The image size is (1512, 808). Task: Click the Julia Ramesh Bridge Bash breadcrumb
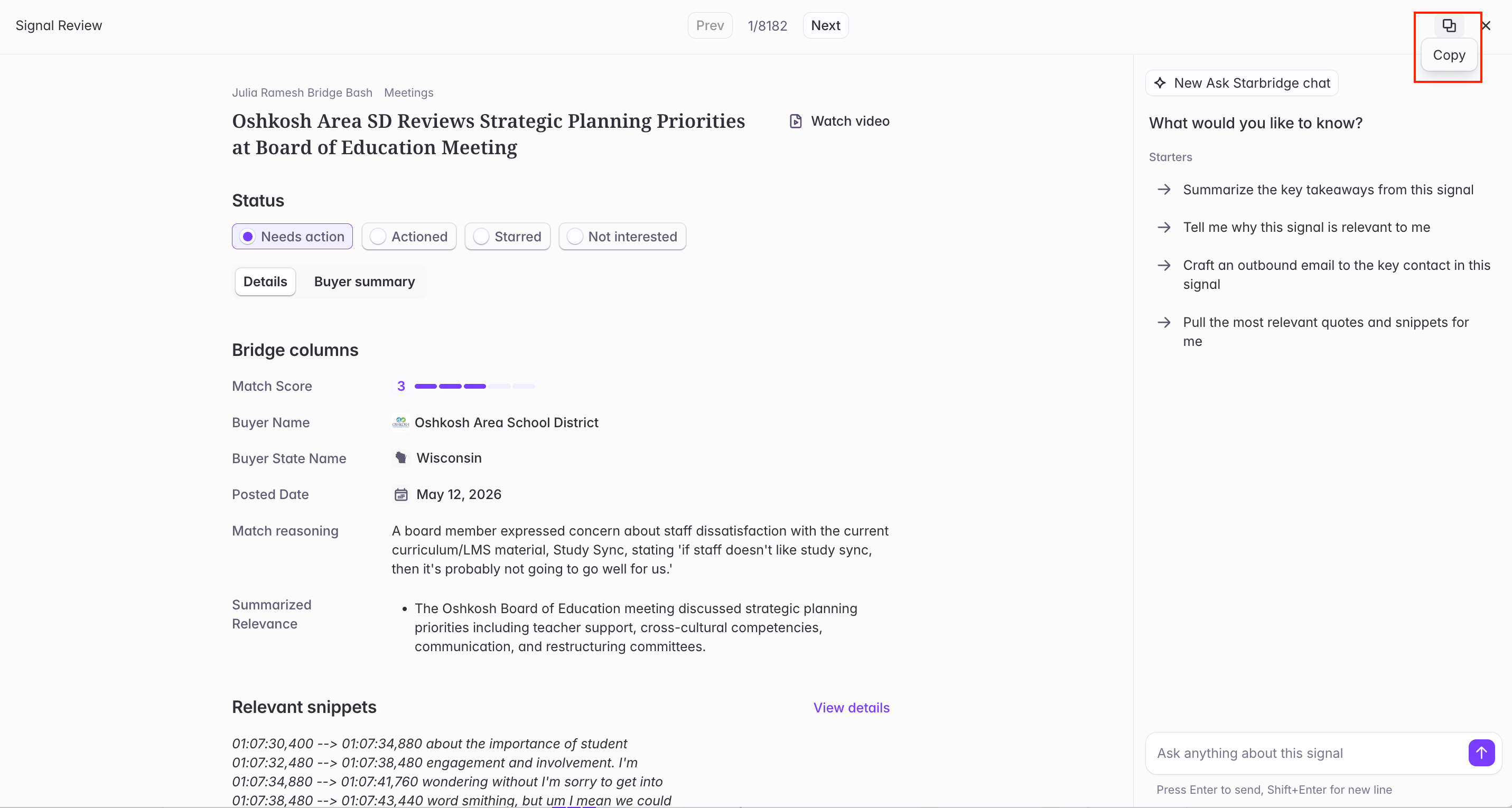point(302,93)
